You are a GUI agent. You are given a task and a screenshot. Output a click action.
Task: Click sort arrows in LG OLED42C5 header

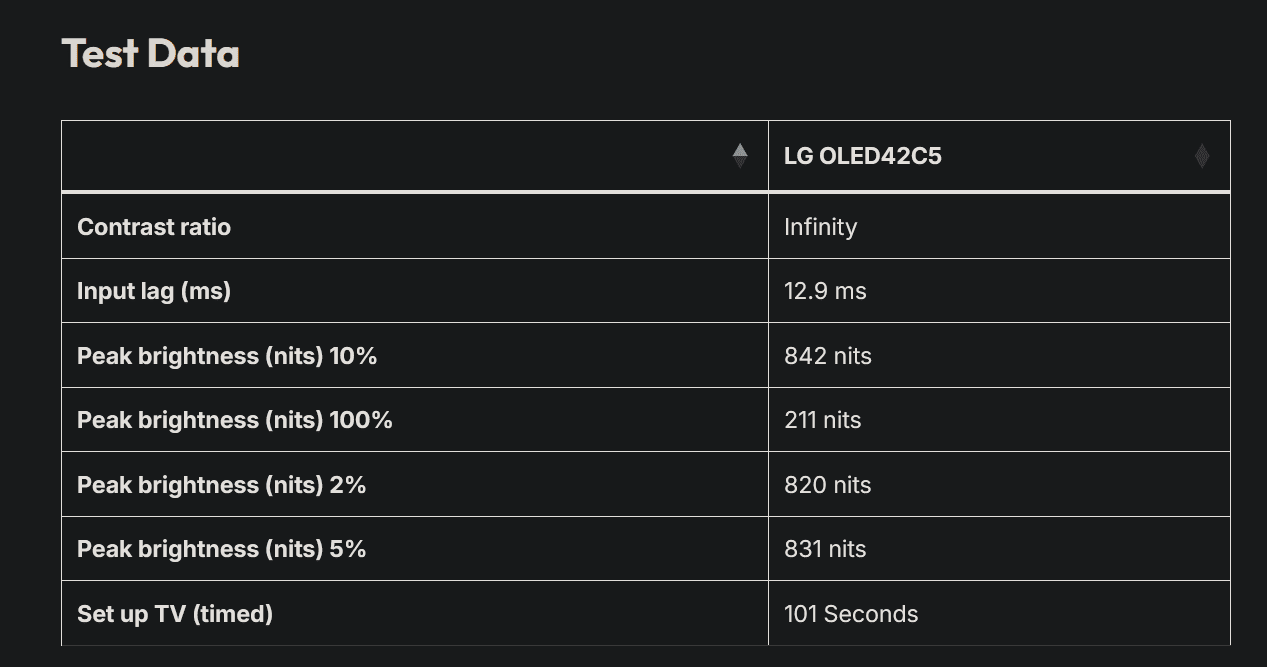click(1202, 156)
